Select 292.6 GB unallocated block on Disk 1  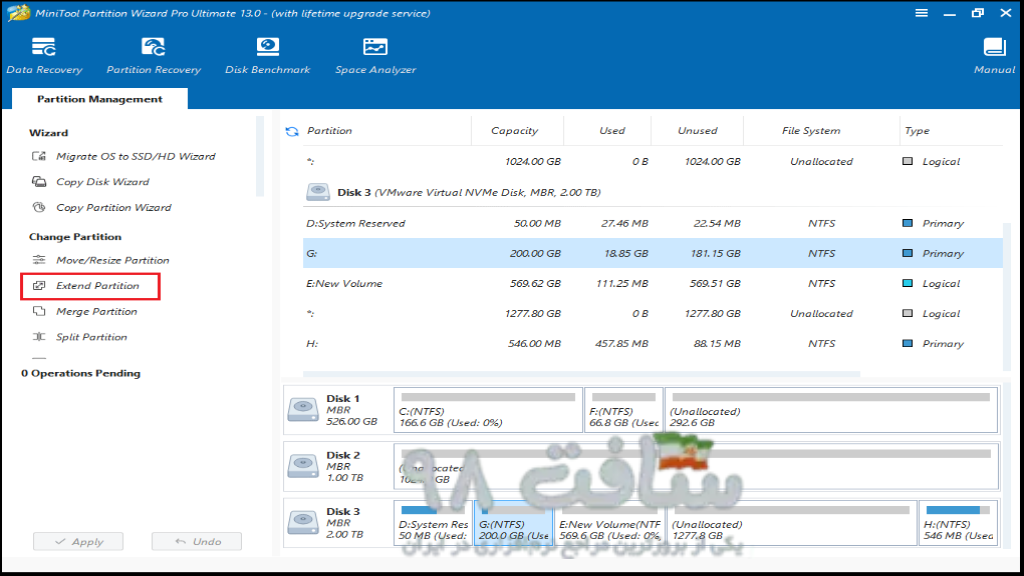pyautogui.click(x=831, y=410)
